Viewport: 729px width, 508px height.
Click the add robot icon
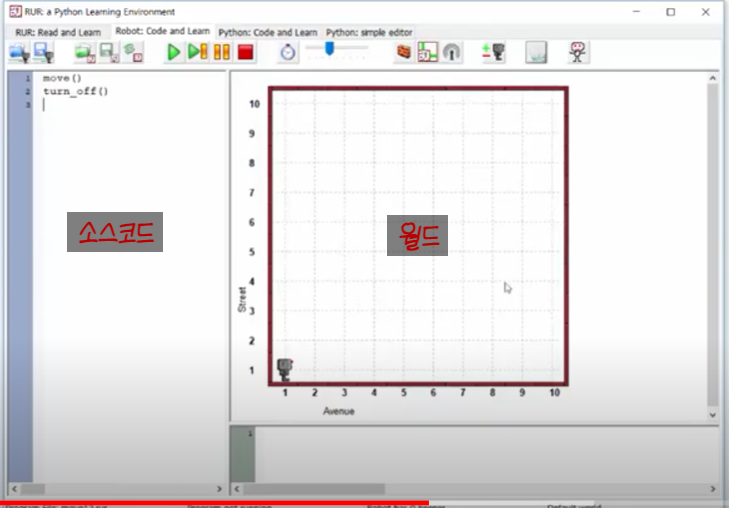492,52
